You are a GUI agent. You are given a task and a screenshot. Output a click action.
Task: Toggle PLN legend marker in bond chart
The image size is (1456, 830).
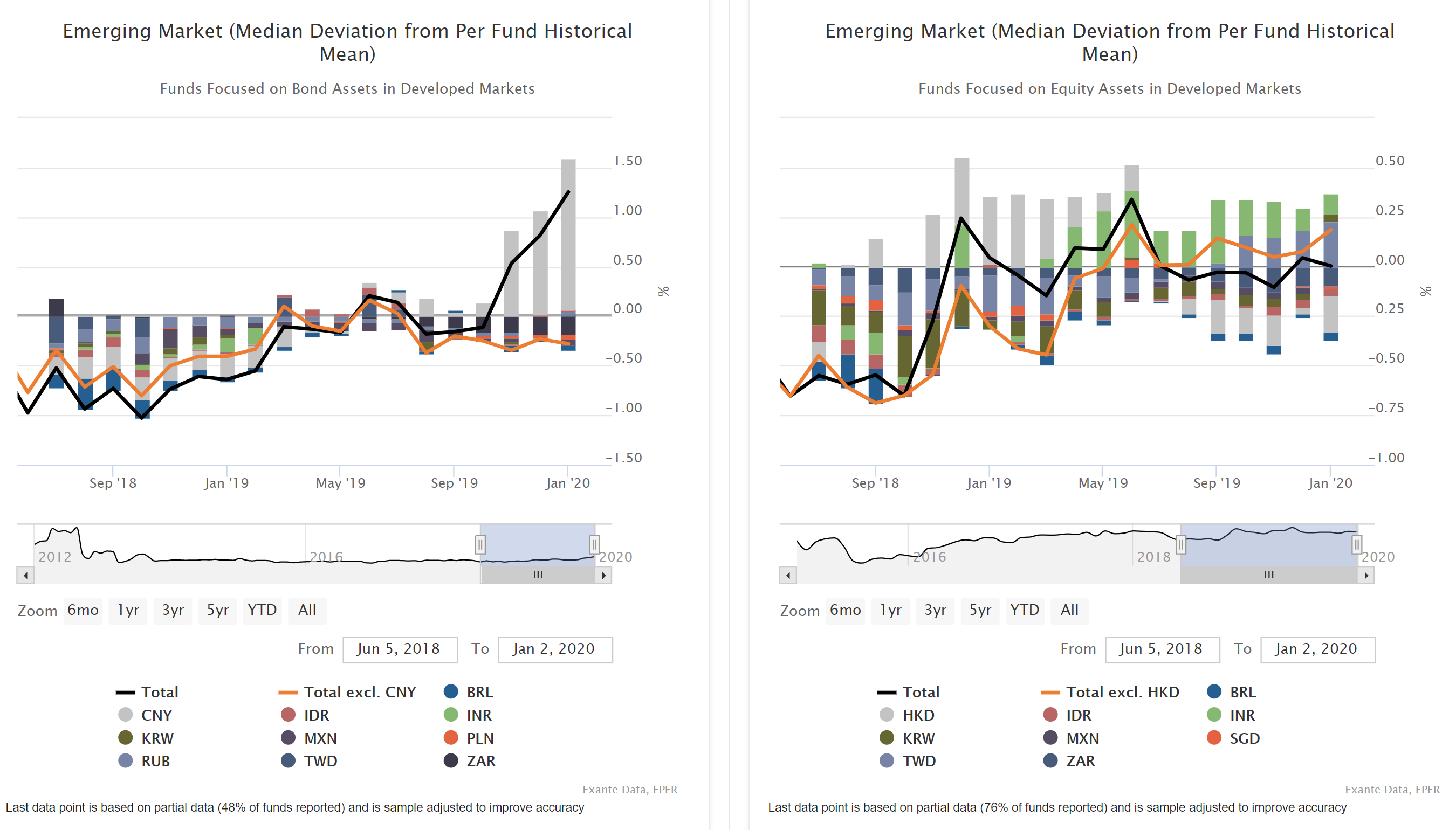[450, 738]
